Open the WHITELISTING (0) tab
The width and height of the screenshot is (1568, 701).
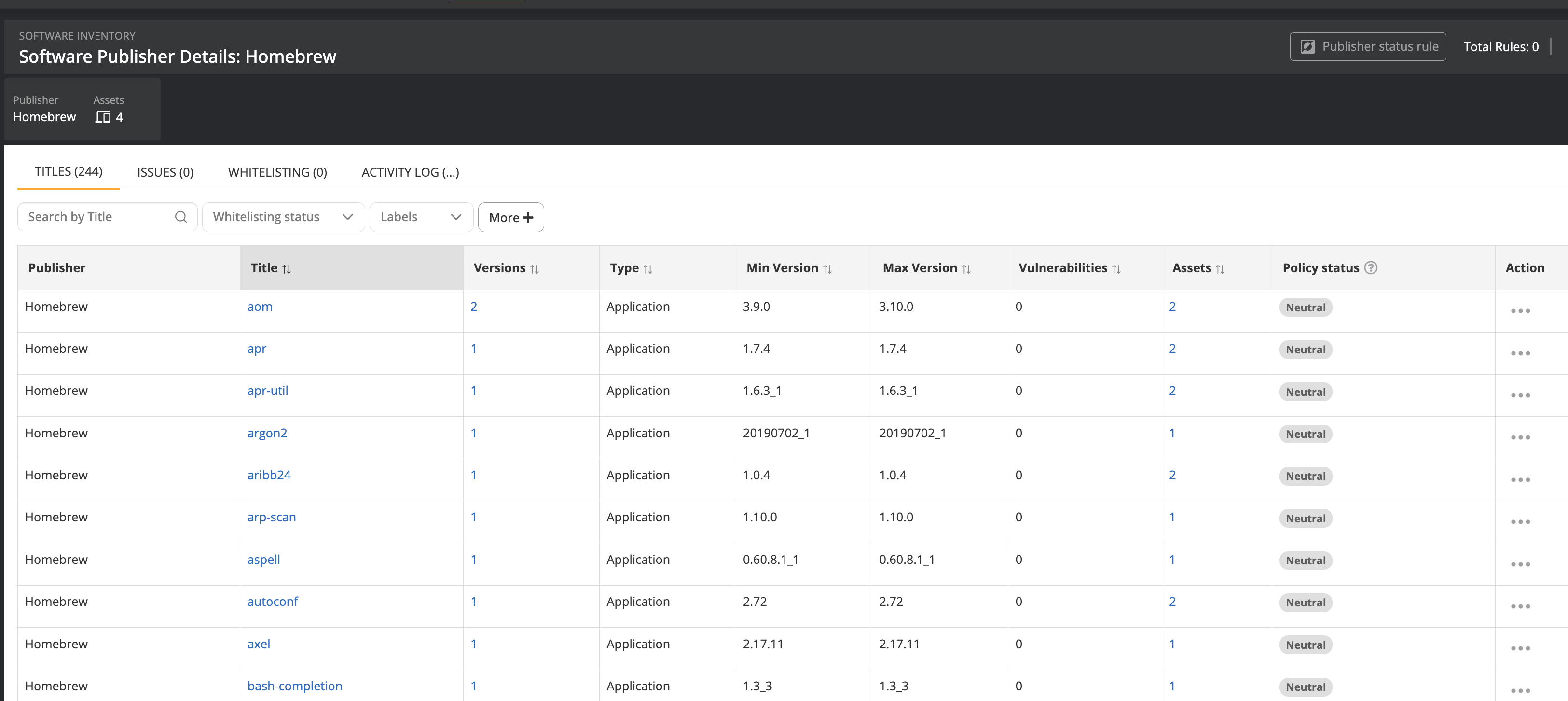pyautogui.click(x=277, y=172)
